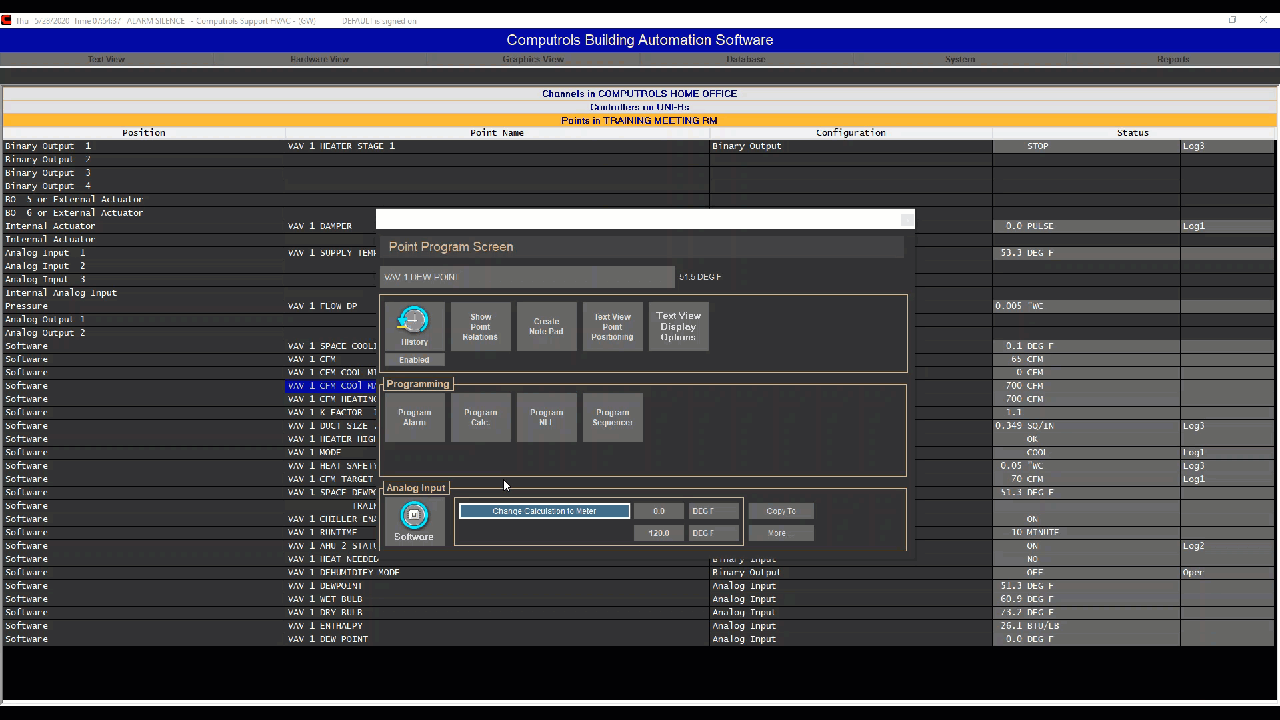This screenshot has height=720, width=1280.
Task: Click the 26.1 BTU/LB enthalpy status
Action: 1029,626
